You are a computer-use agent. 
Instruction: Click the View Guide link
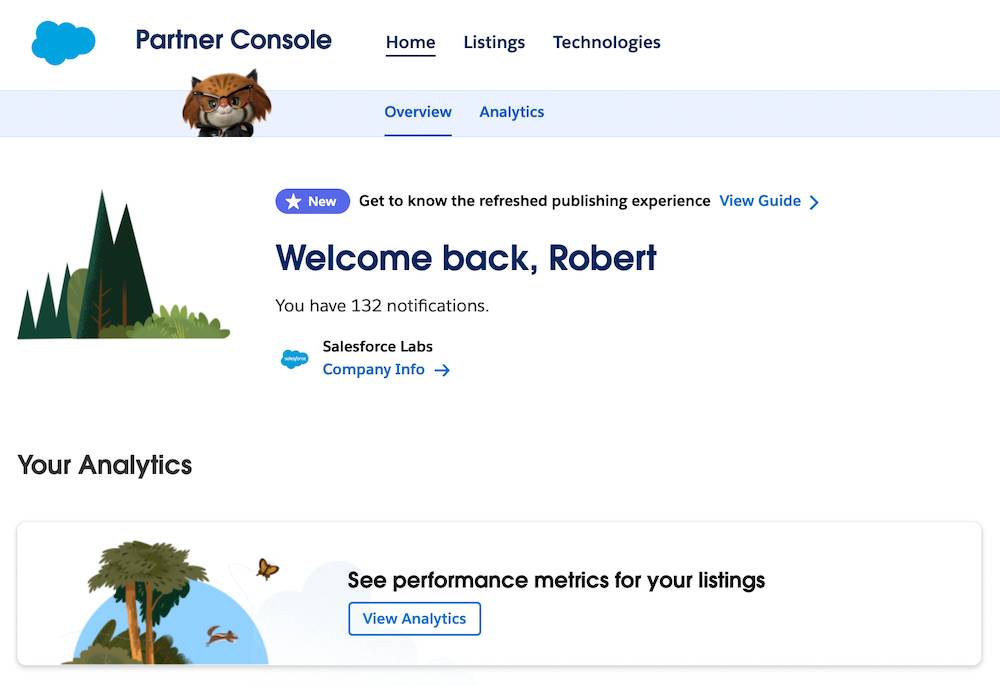[x=760, y=201]
